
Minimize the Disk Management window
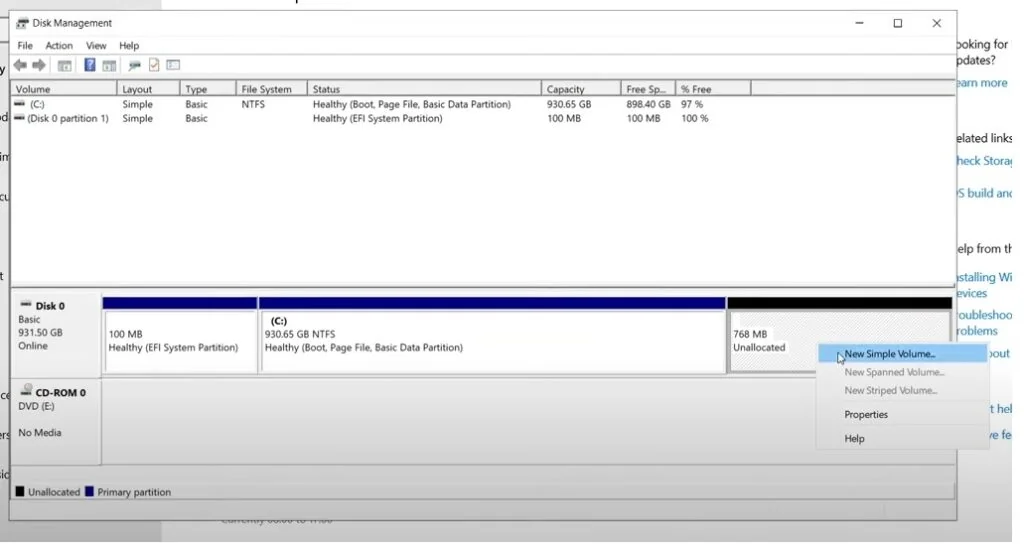pyautogui.click(x=859, y=24)
